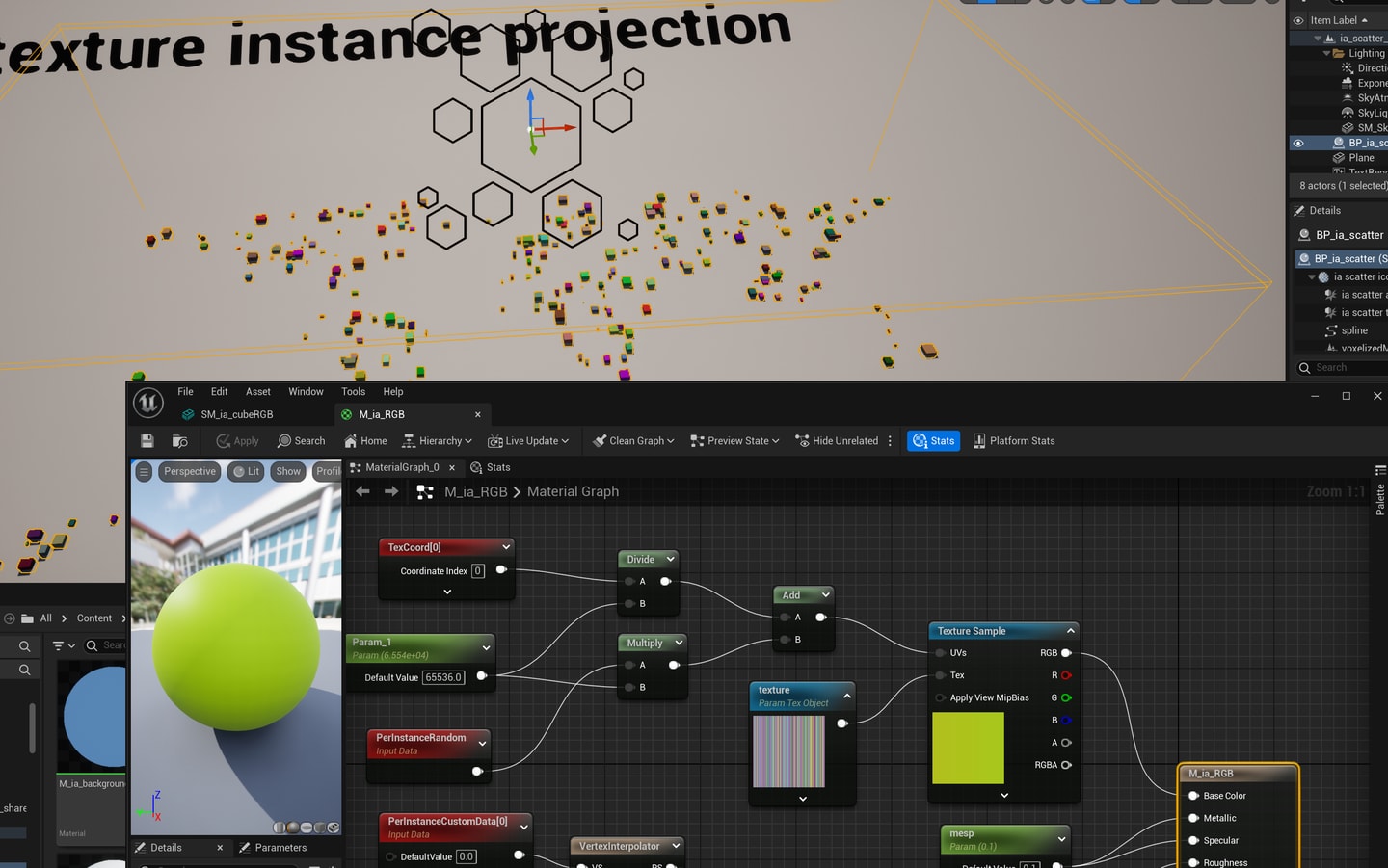This screenshot has width=1388, height=868.
Task: Collapse the TexCoord[0] node header chevron
Action: [x=506, y=547]
